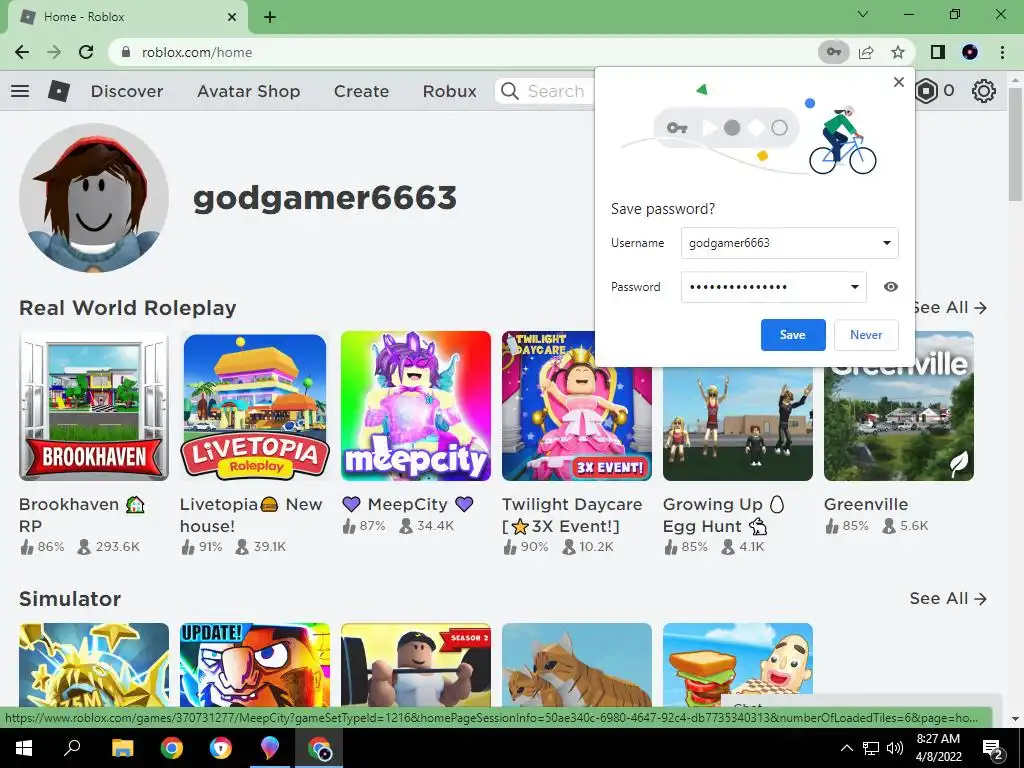Viewport: 1024px width, 768px height.
Task: Open a new browser tab
Action: (x=270, y=17)
